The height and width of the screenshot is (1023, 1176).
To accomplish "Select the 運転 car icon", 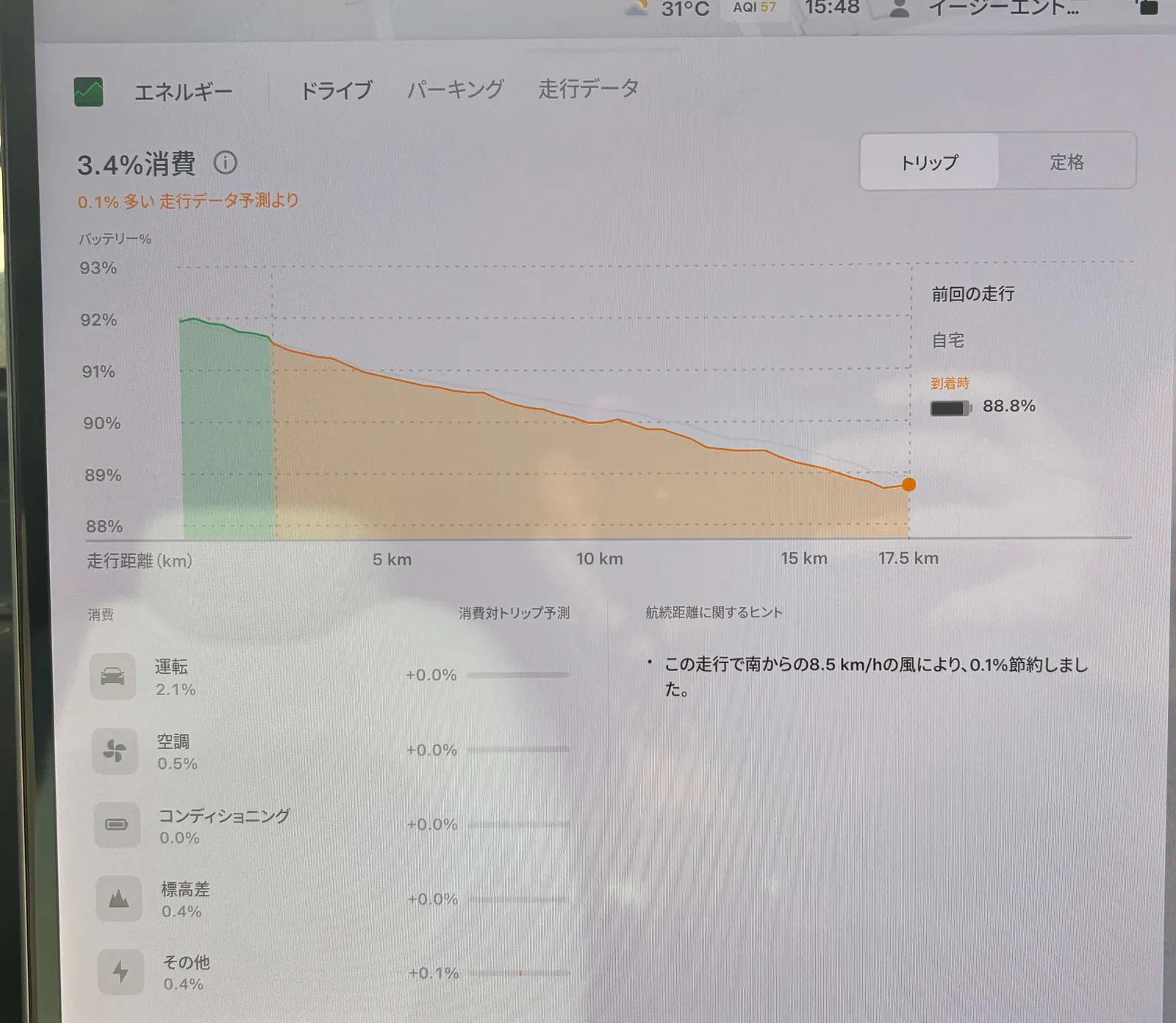I will 112,676.
